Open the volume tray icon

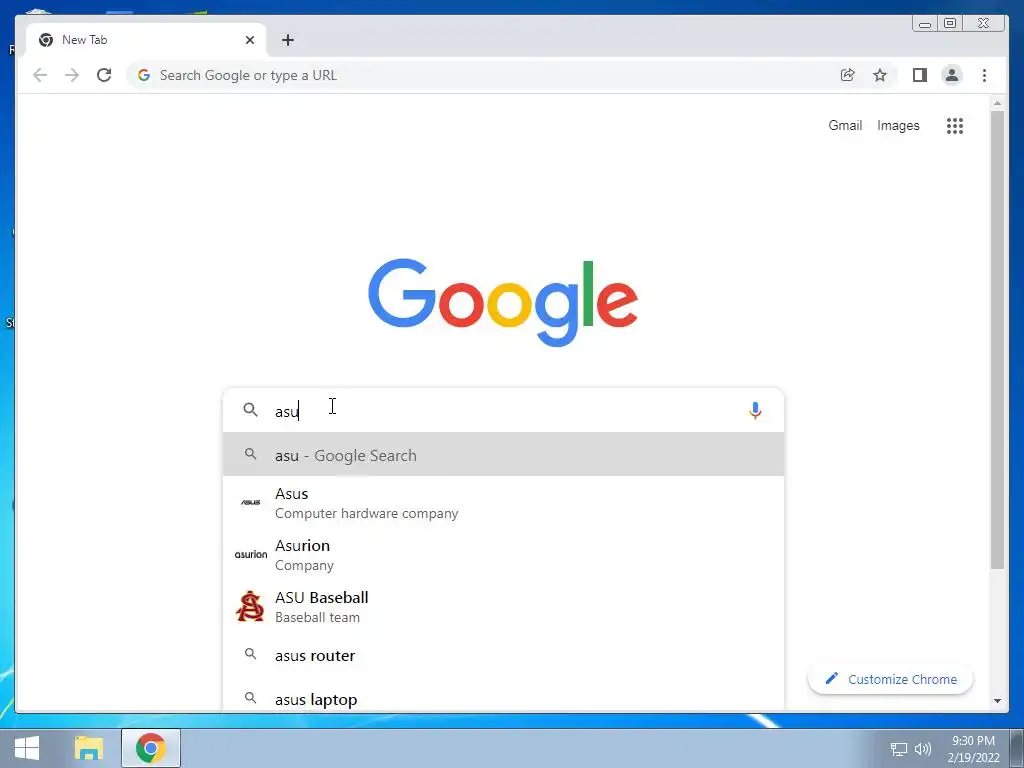coord(923,749)
